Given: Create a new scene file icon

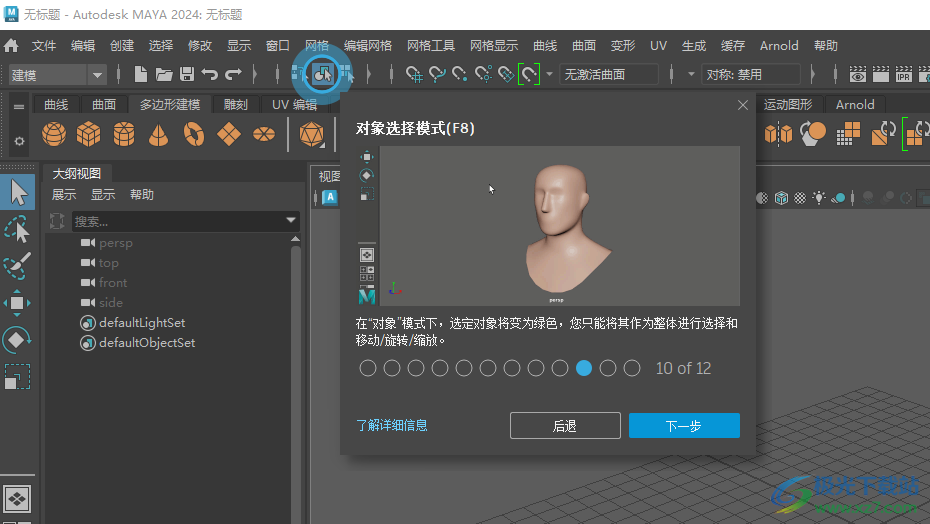Looking at the screenshot, I should [141, 74].
